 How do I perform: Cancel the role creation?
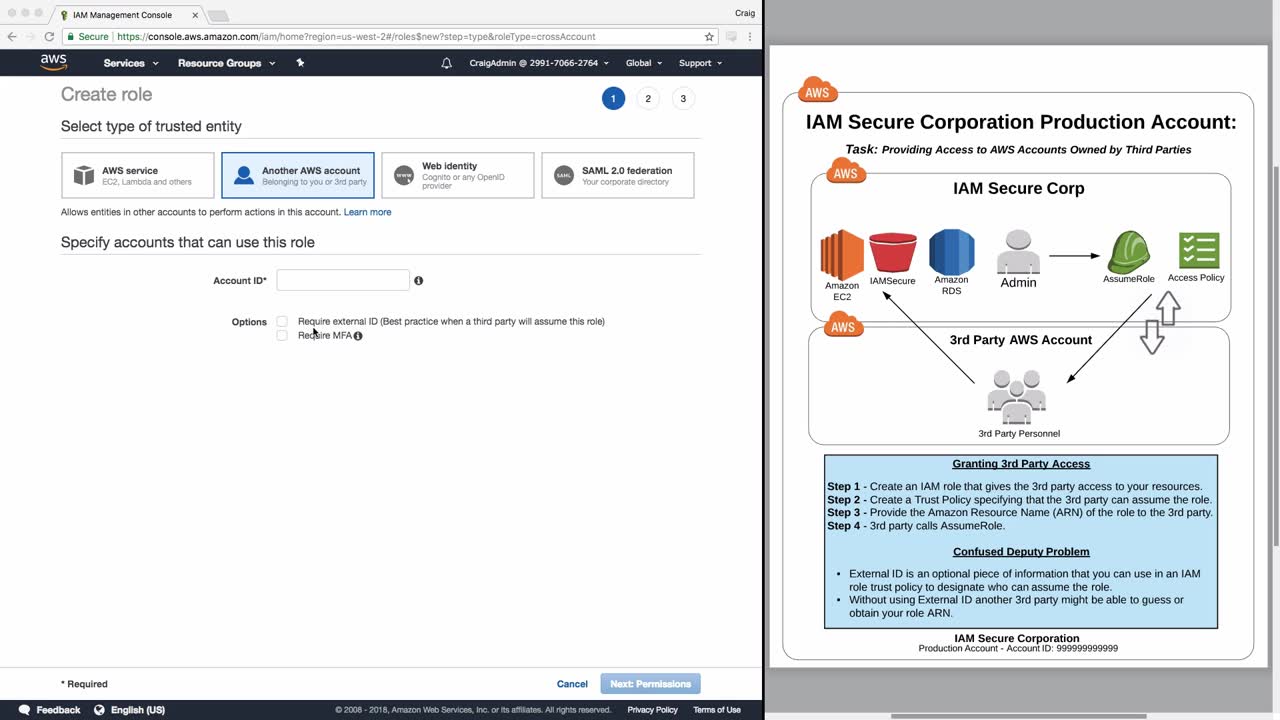[x=572, y=684]
